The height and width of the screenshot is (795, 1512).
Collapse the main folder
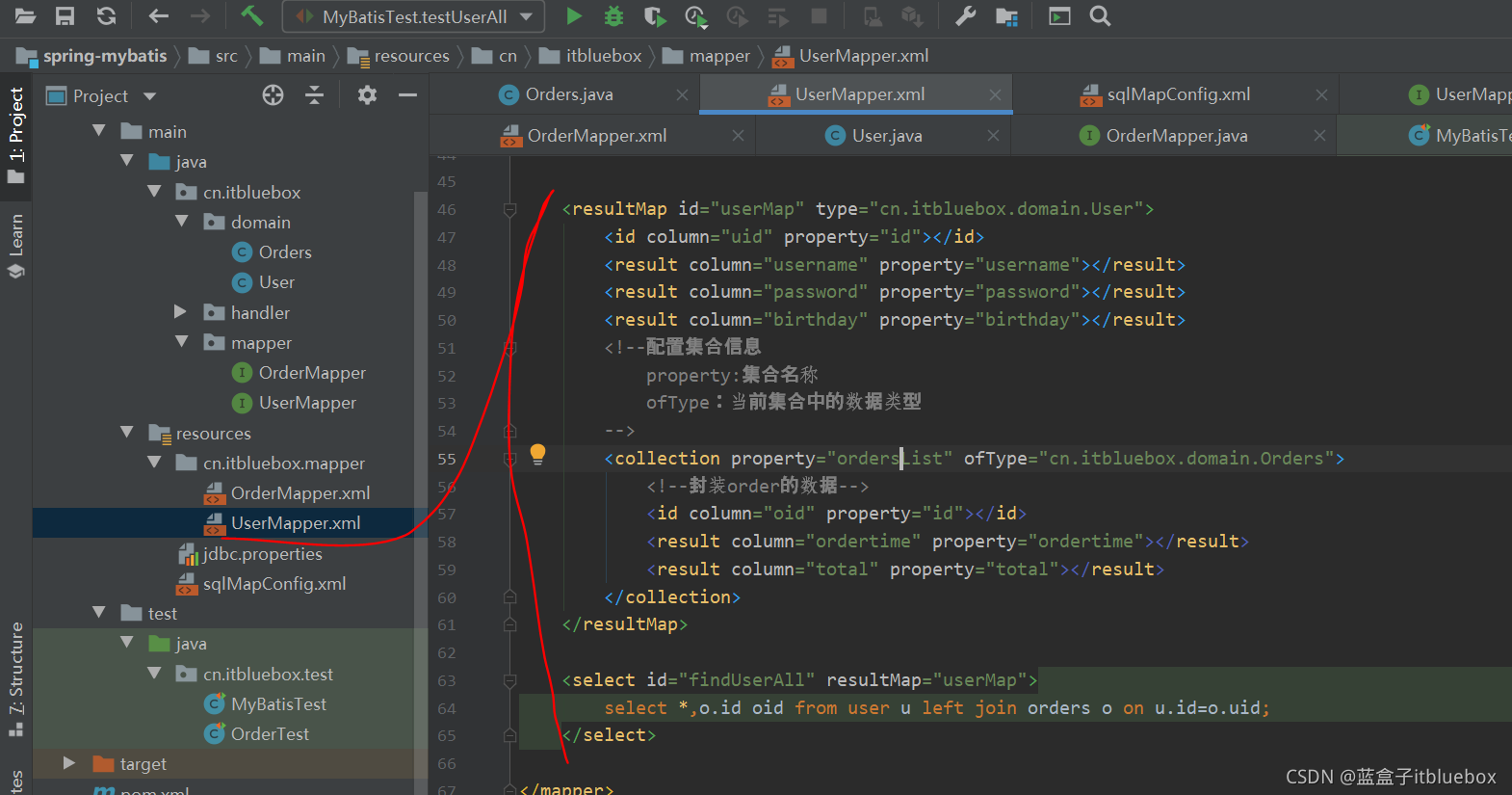[x=98, y=130]
